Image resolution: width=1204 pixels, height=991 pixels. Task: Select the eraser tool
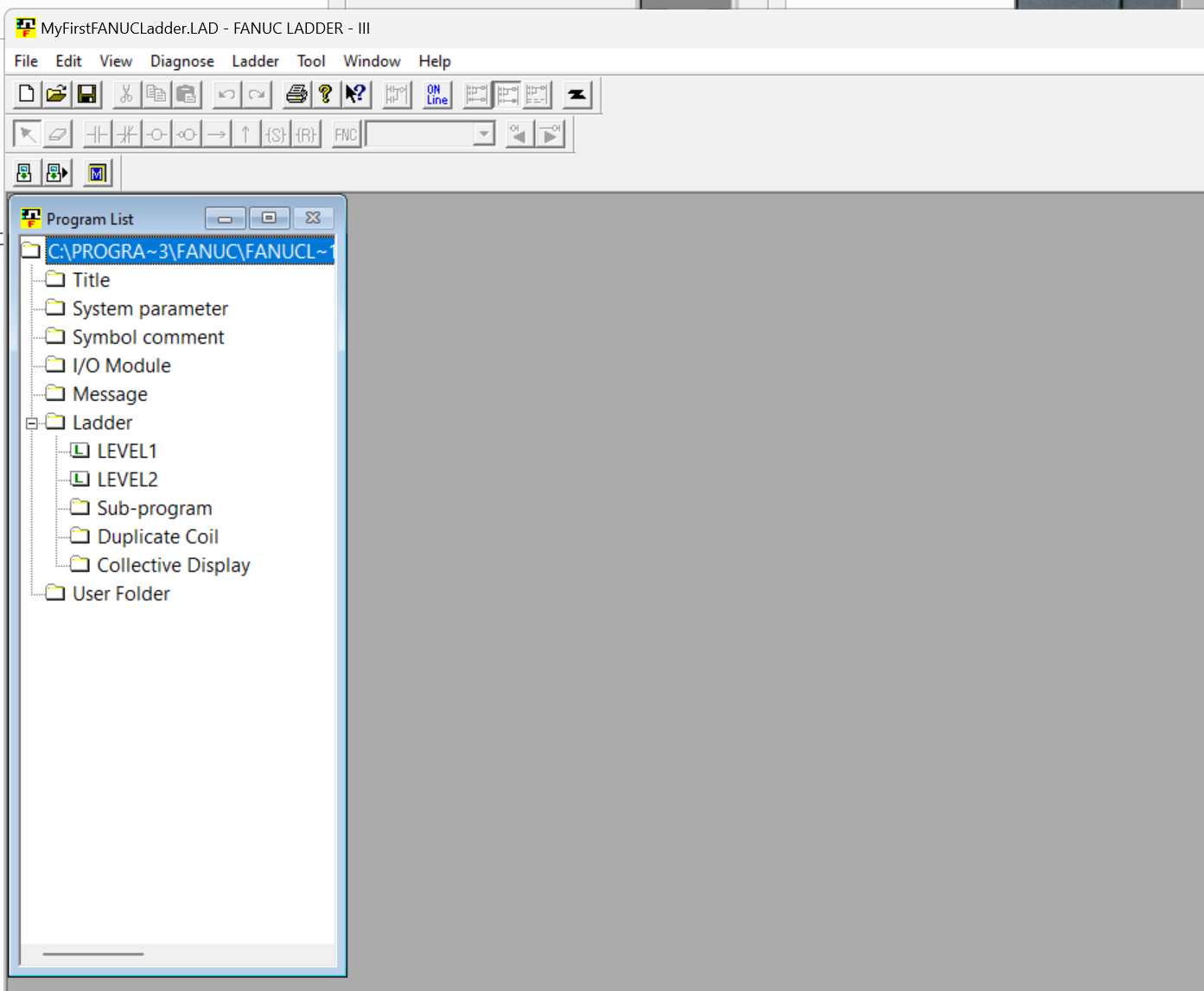coord(57,134)
